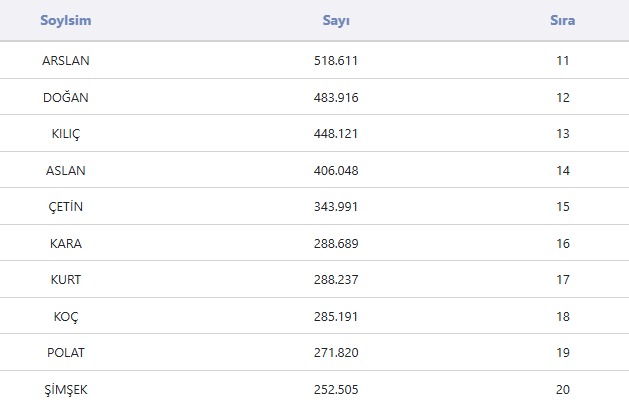Click the KOÇ surname cell
The width and height of the screenshot is (629, 405).
pyautogui.click(x=66, y=316)
